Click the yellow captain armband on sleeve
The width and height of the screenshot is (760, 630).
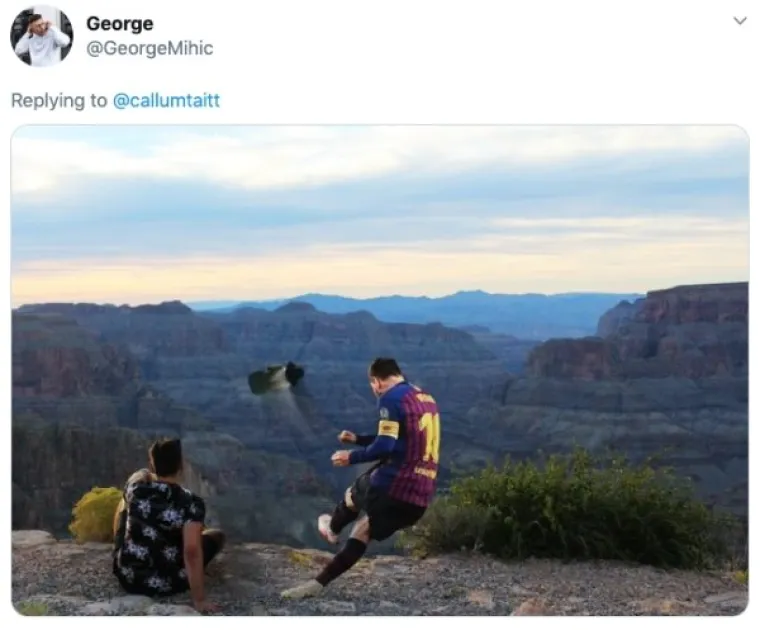pos(388,429)
